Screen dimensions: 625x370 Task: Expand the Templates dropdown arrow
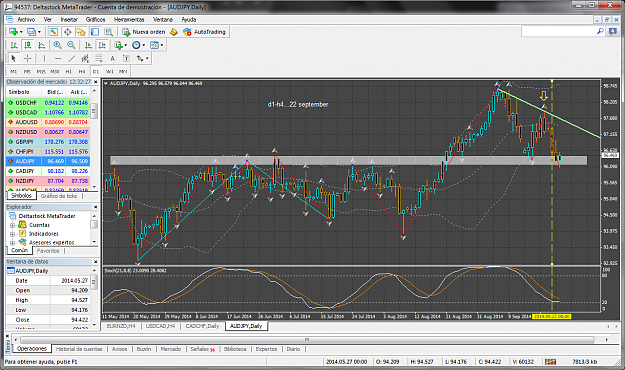[x=161, y=45]
